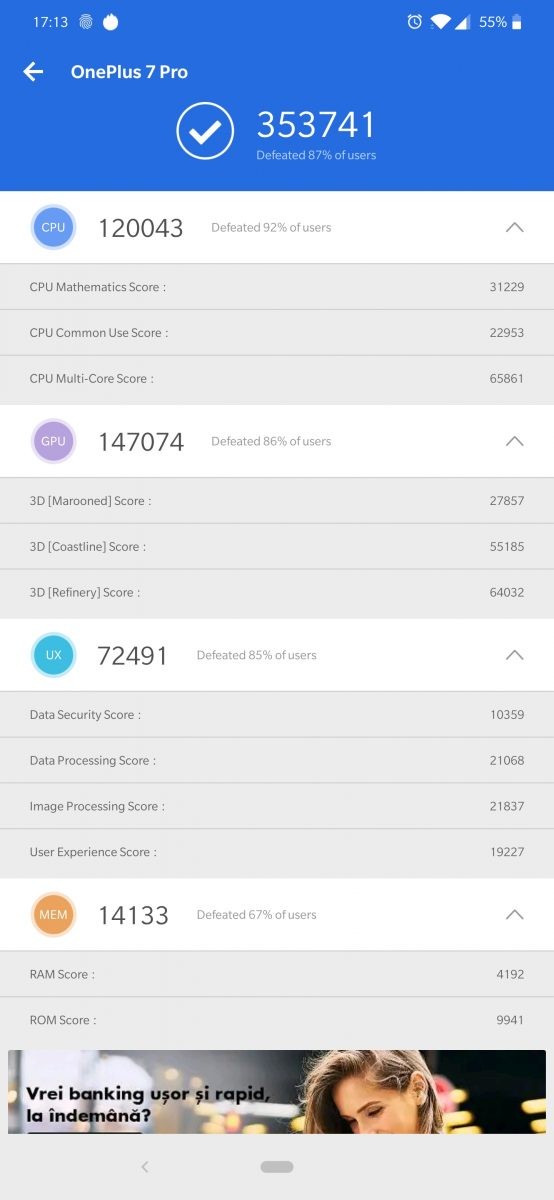
Task: Select the CPU Multi-Core Score row
Action: pyautogui.click(x=277, y=379)
